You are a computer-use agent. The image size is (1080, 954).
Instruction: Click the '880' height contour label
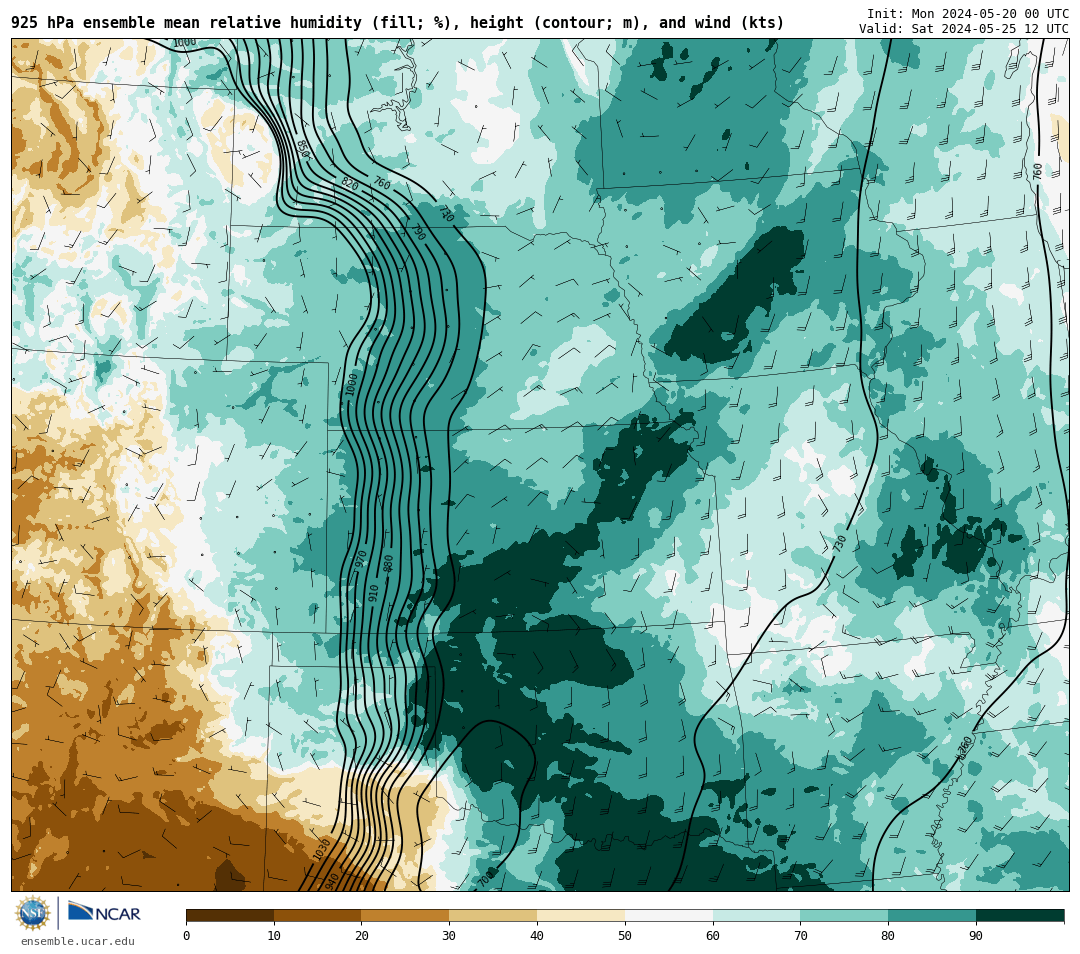(388, 563)
